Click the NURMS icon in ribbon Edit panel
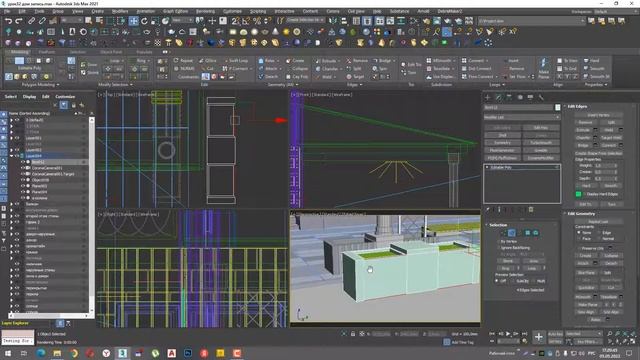The height and width of the screenshot is (360, 640). pos(184,69)
